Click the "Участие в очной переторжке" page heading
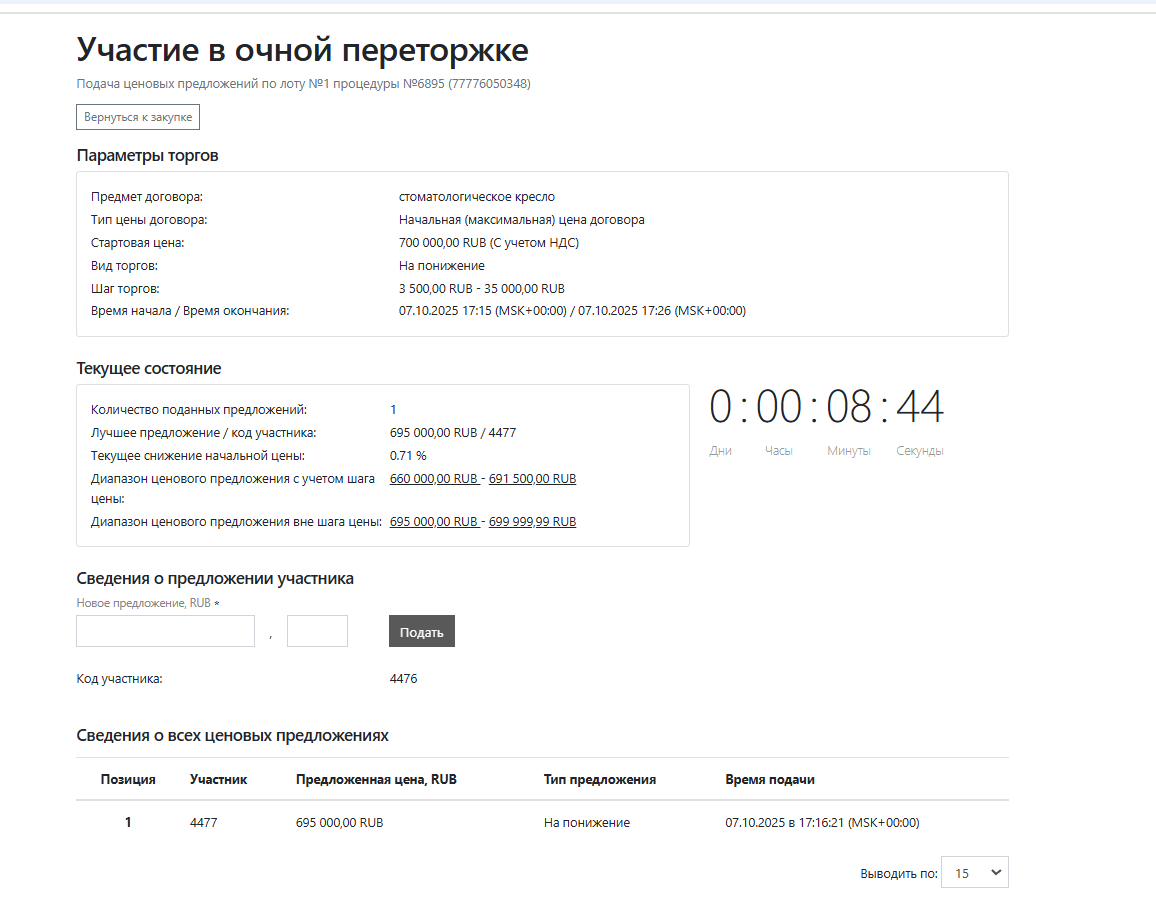Image resolution: width=1156 pixels, height=902 pixels. coord(302,50)
